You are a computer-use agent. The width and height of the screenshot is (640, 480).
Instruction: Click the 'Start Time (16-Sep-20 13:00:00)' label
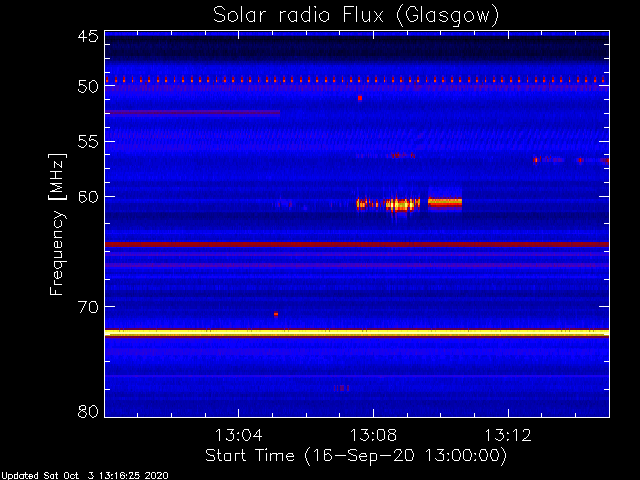[x=356, y=456]
